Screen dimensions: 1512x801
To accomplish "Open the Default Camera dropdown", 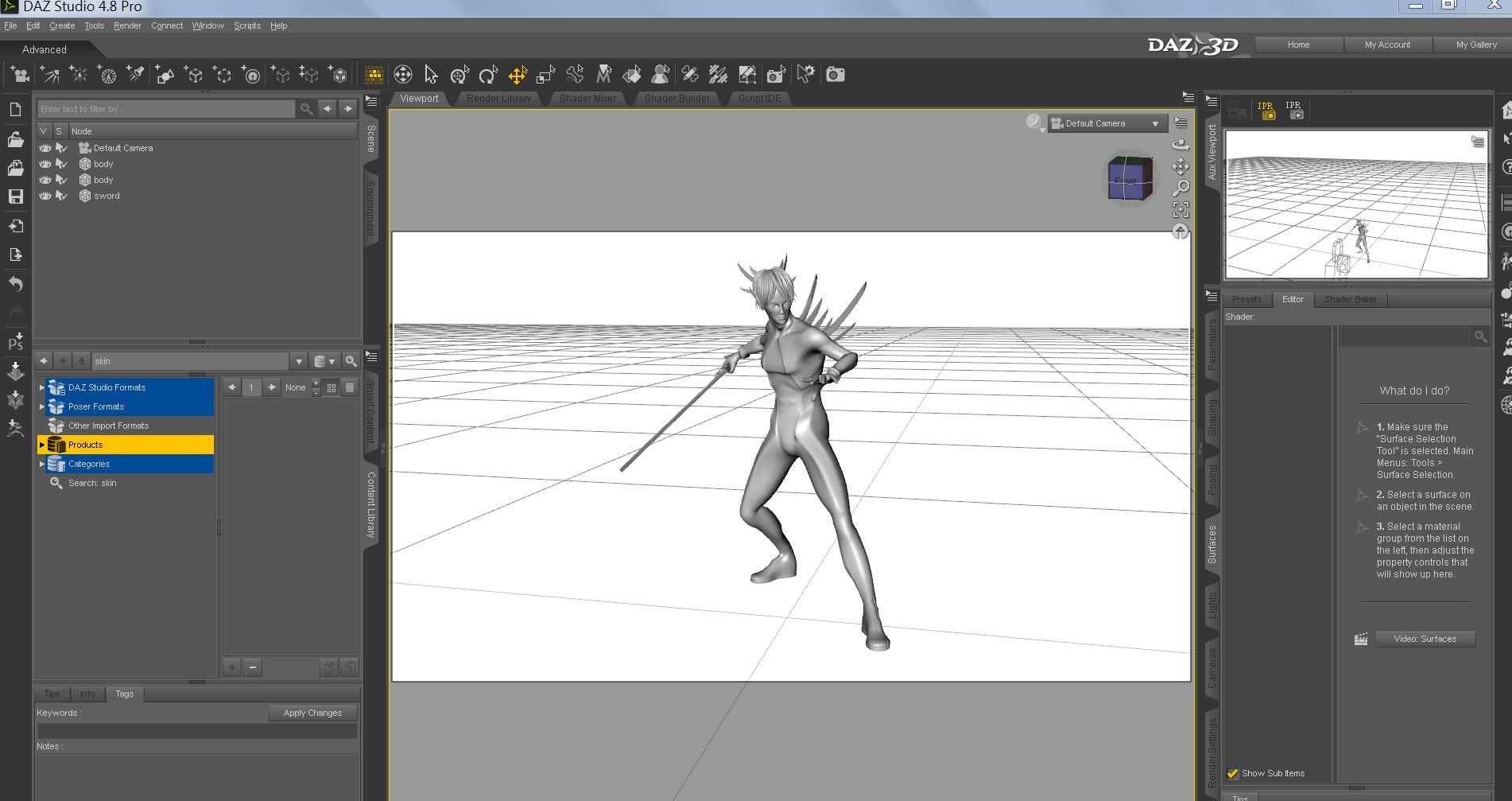I will point(1107,123).
